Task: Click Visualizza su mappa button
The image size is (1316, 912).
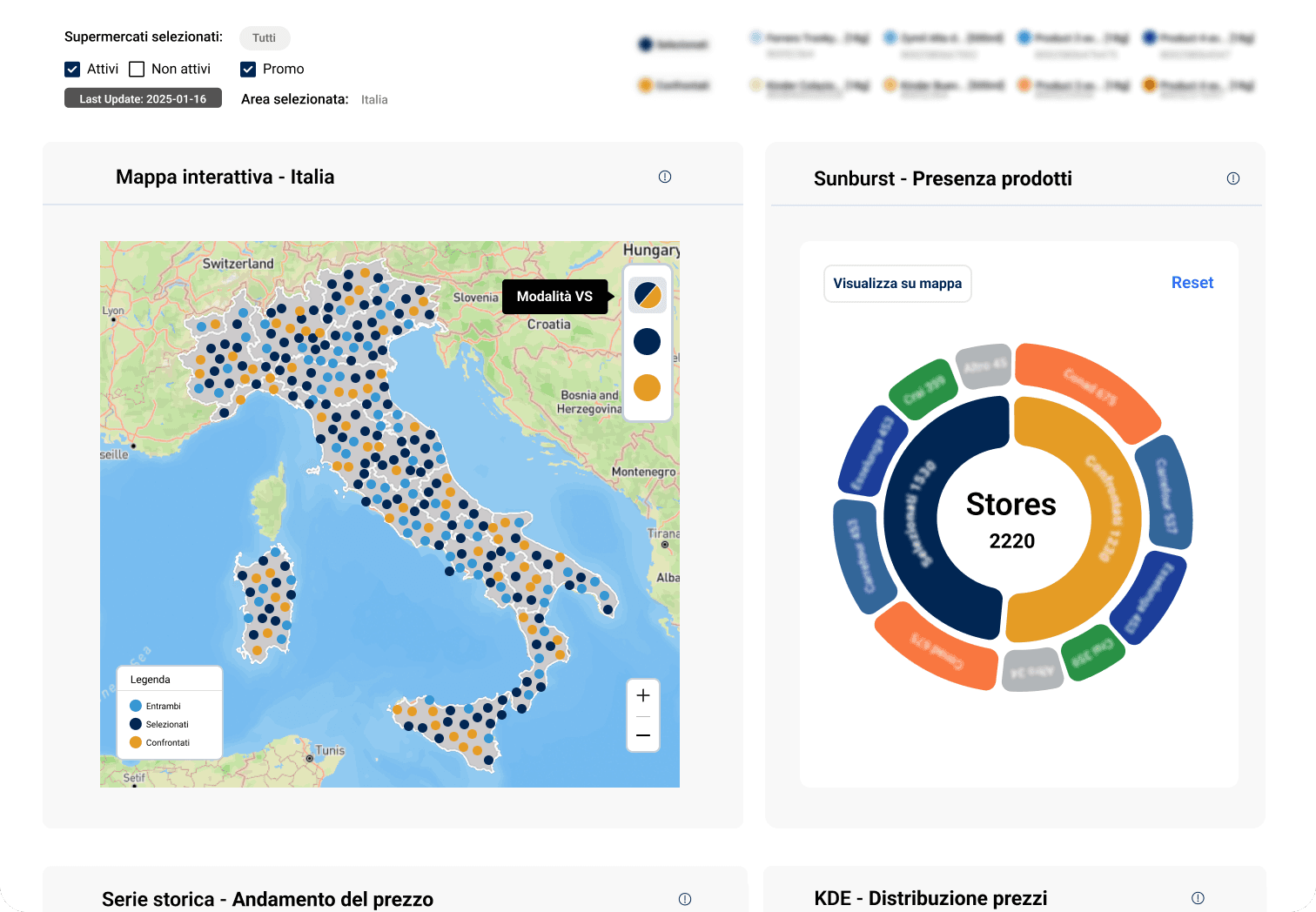Action: (897, 284)
